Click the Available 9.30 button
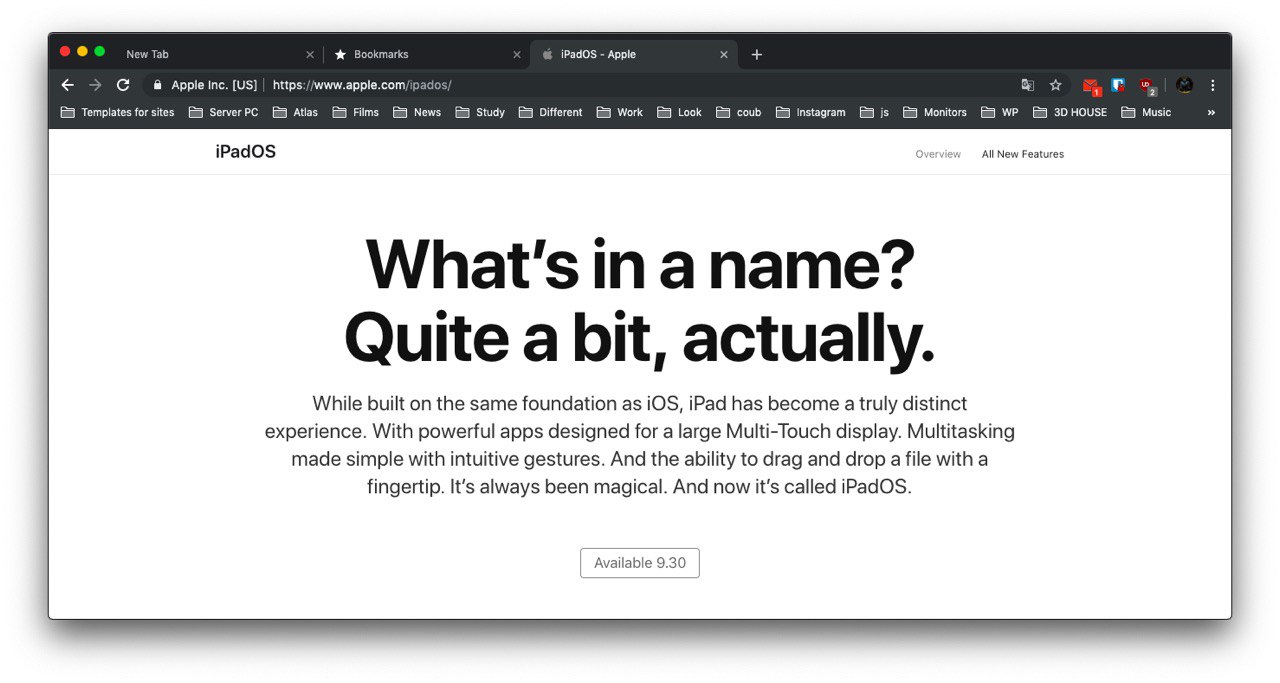 [640, 563]
